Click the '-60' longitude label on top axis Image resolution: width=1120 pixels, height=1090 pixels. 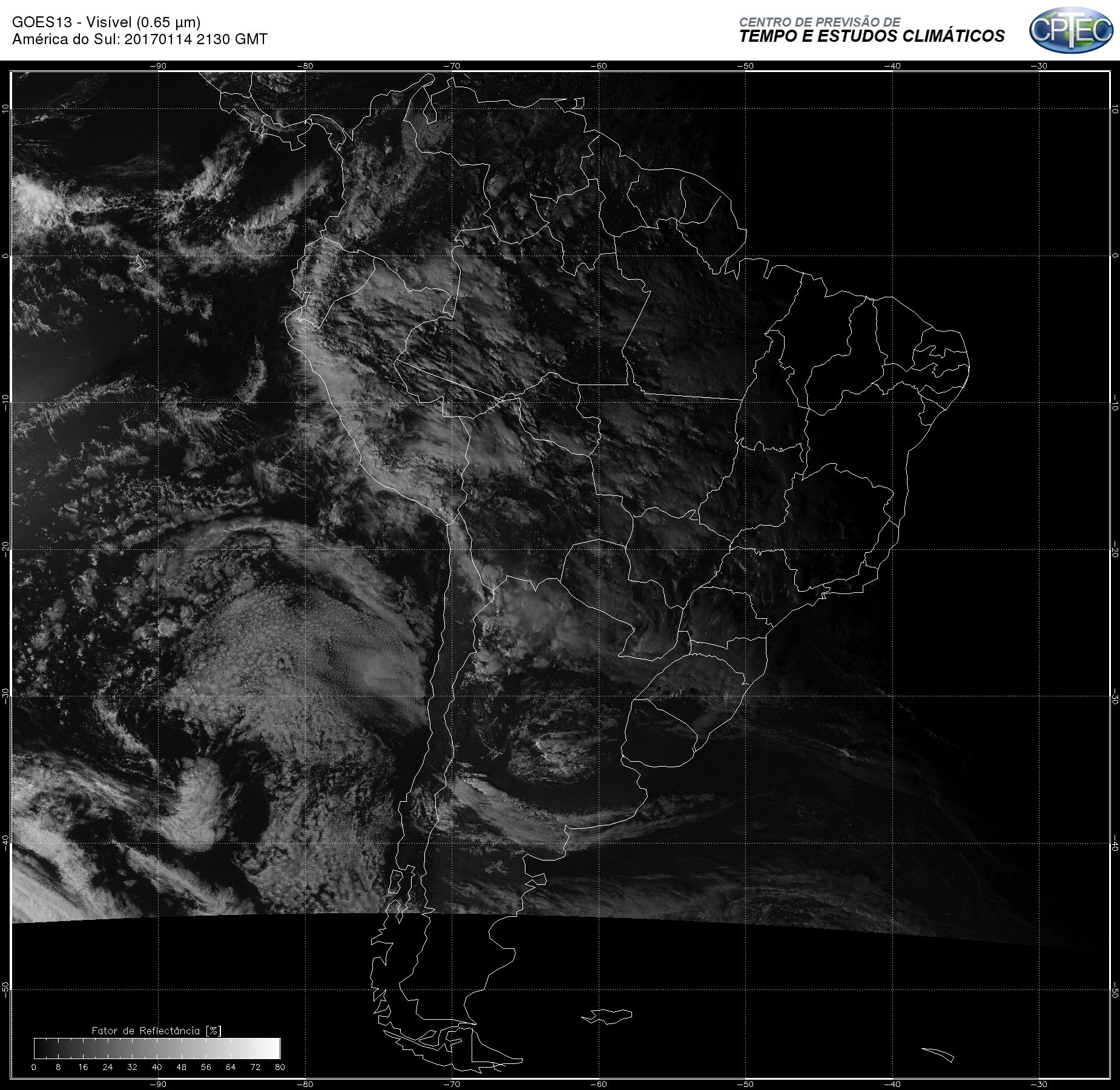(x=599, y=66)
